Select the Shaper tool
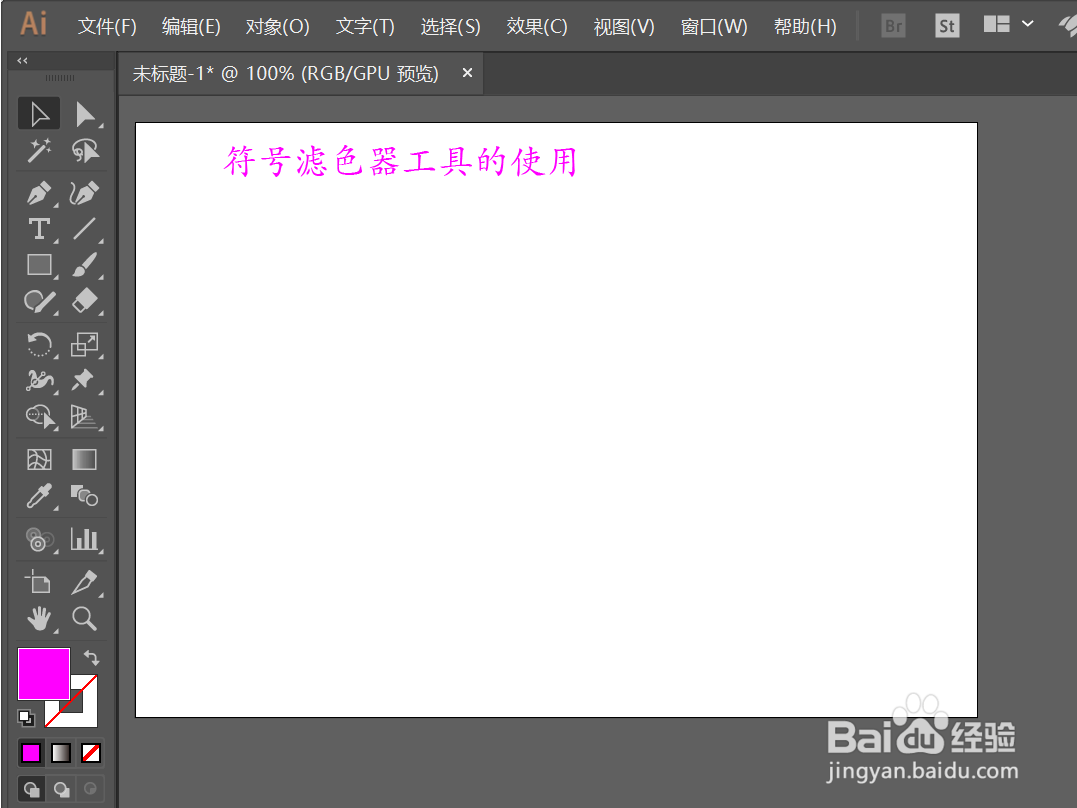 tap(39, 302)
